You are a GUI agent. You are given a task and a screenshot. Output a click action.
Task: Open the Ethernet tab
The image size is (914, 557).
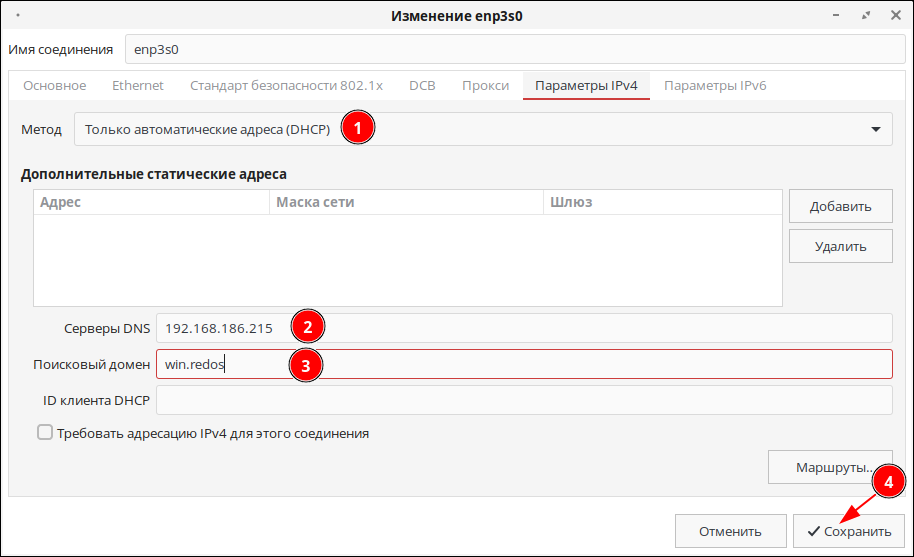137,86
